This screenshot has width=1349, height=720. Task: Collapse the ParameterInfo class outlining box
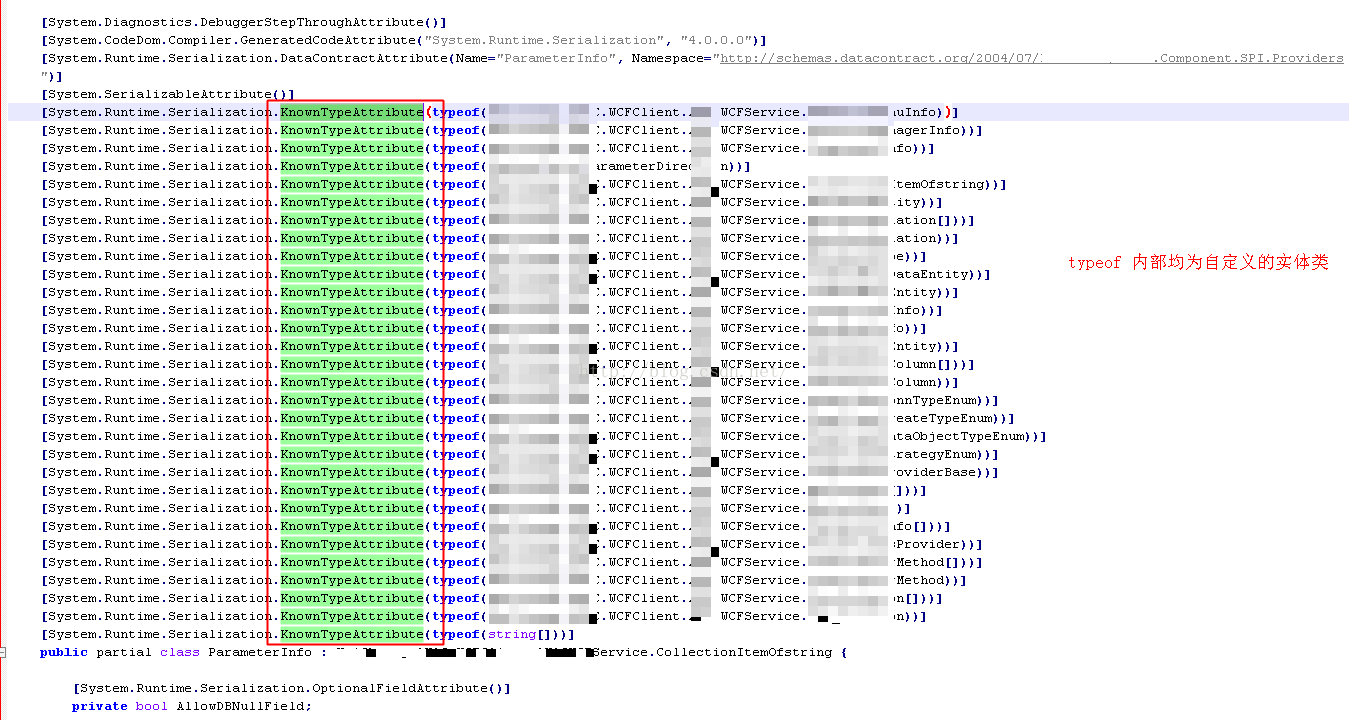pyautogui.click(x=3, y=652)
